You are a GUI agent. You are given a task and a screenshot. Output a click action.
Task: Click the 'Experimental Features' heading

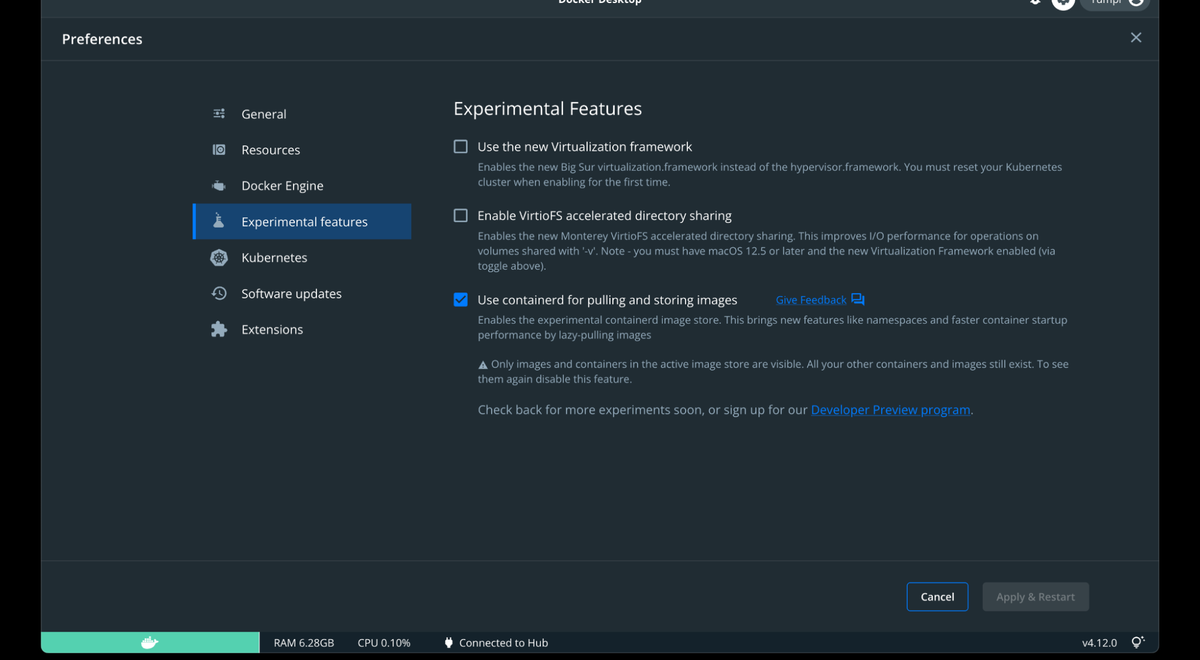click(x=547, y=109)
